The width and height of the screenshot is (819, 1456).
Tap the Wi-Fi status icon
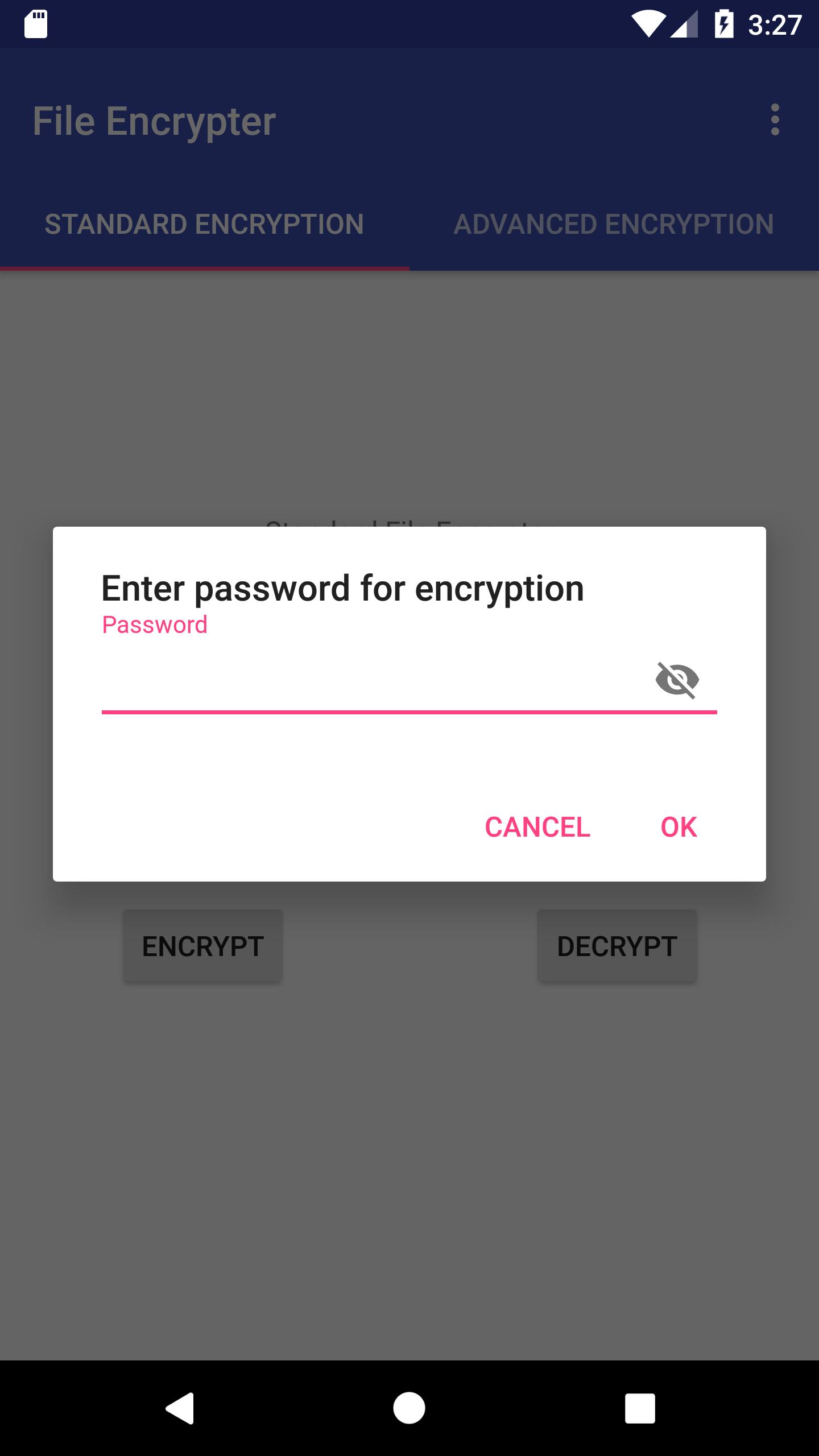[648, 25]
